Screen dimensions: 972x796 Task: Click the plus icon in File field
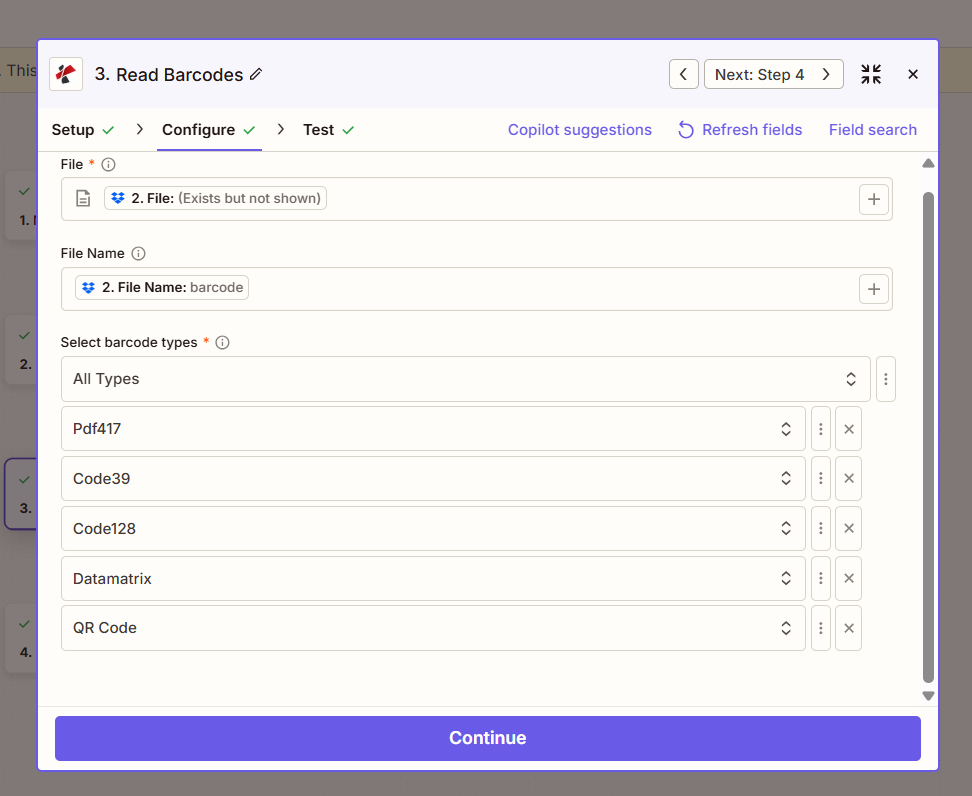[873, 199]
